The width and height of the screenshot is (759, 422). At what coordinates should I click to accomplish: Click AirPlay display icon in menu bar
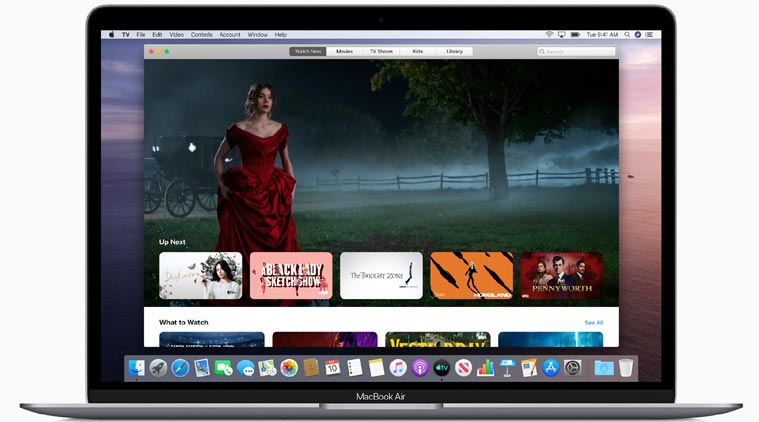pyautogui.click(x=562, y=35)
